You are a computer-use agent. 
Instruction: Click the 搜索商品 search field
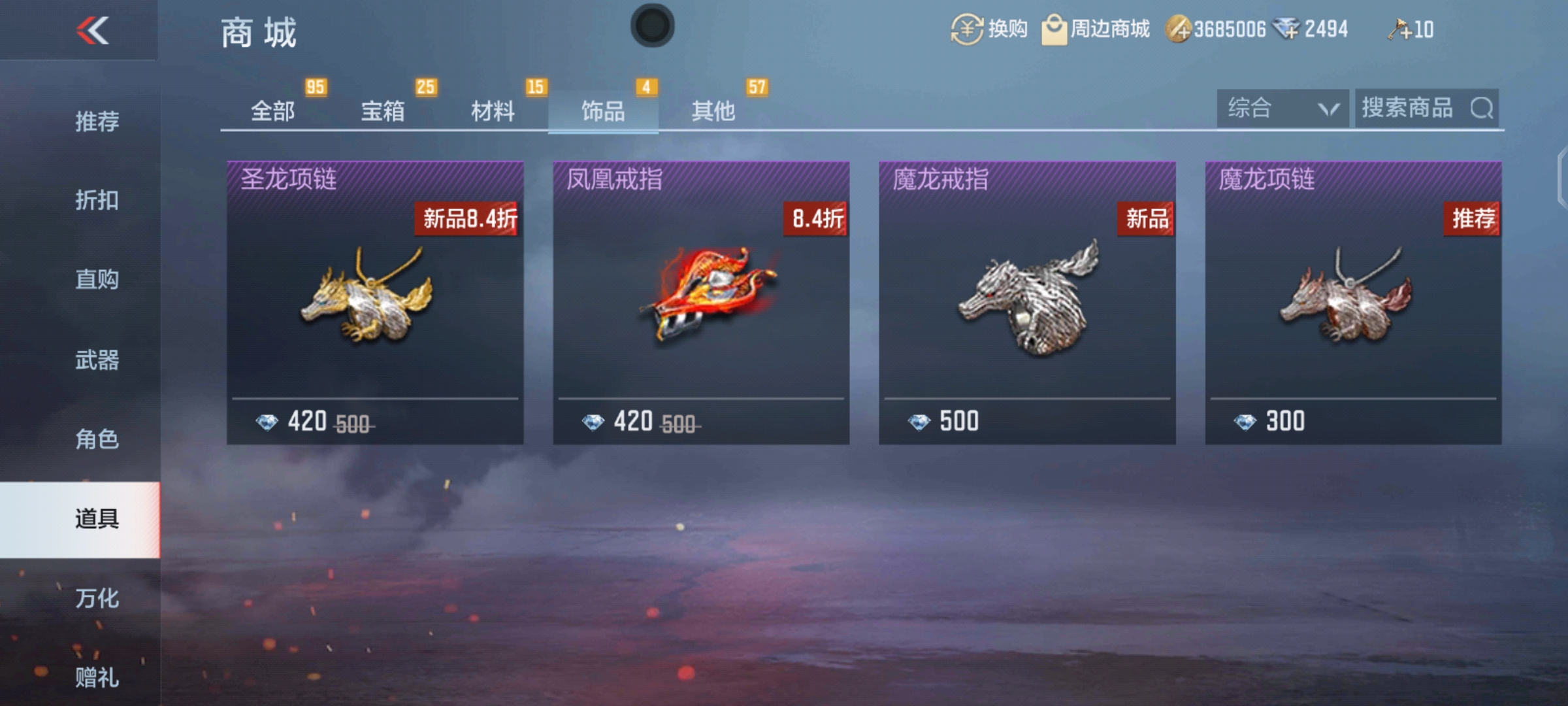pyautogui.click(x=1427, y=109)
